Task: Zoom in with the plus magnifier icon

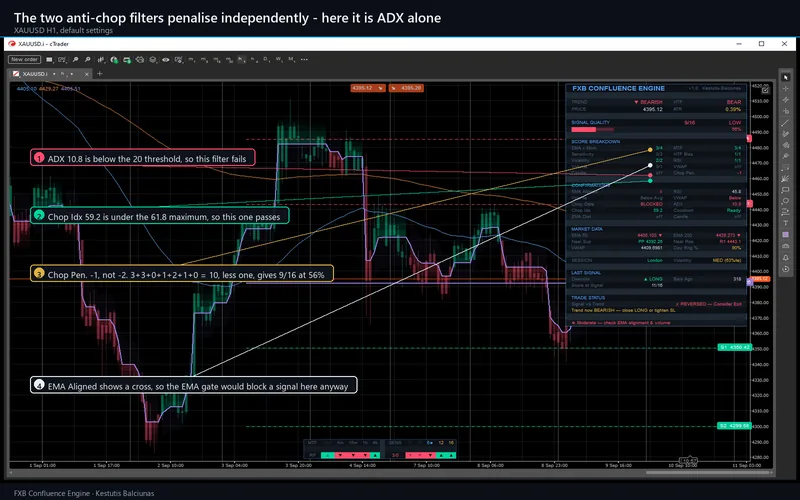Action: pyautogui.click(x=75, y=60)
